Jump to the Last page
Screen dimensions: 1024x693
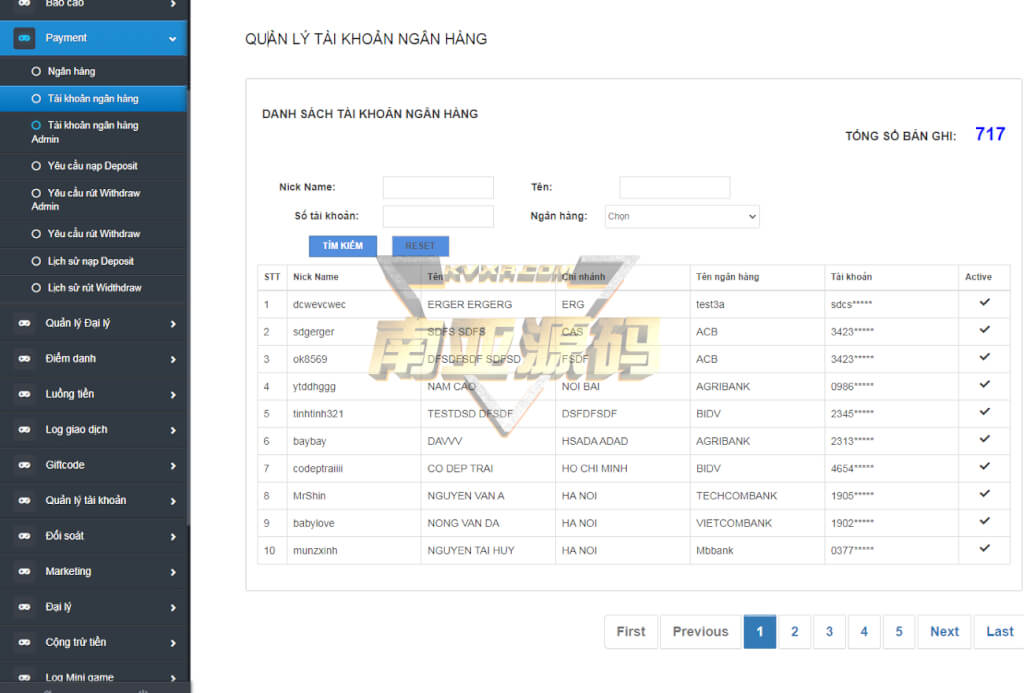pyautogui.click(x=999, y=632)
